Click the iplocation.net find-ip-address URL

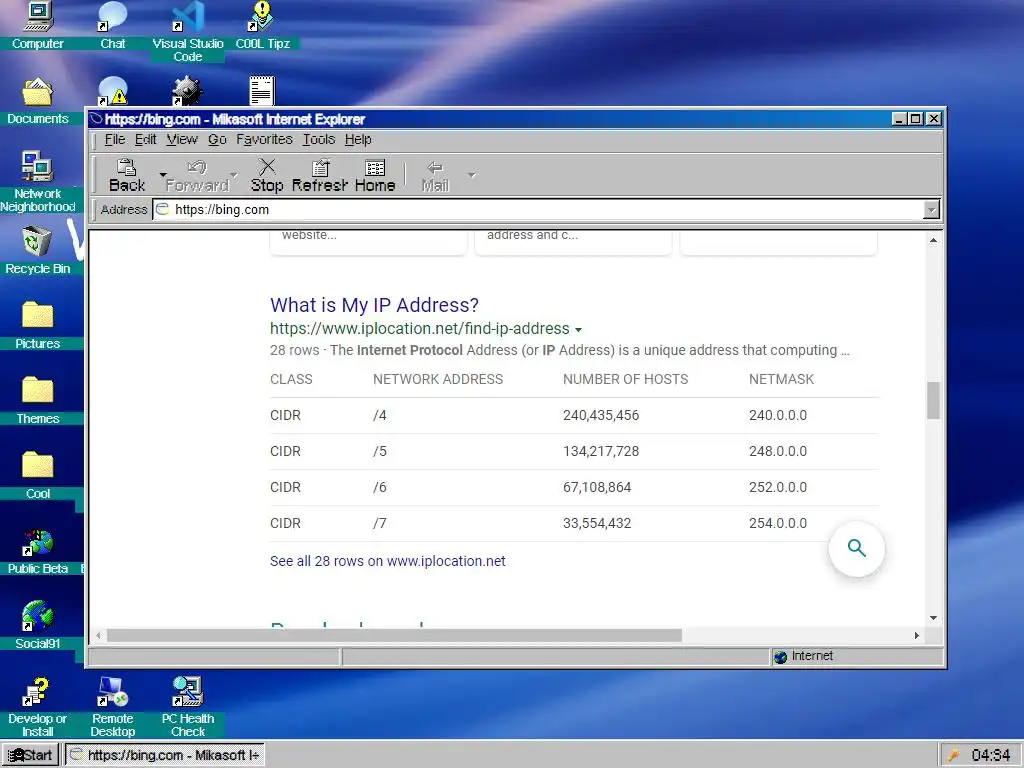[x=419, y=328]
